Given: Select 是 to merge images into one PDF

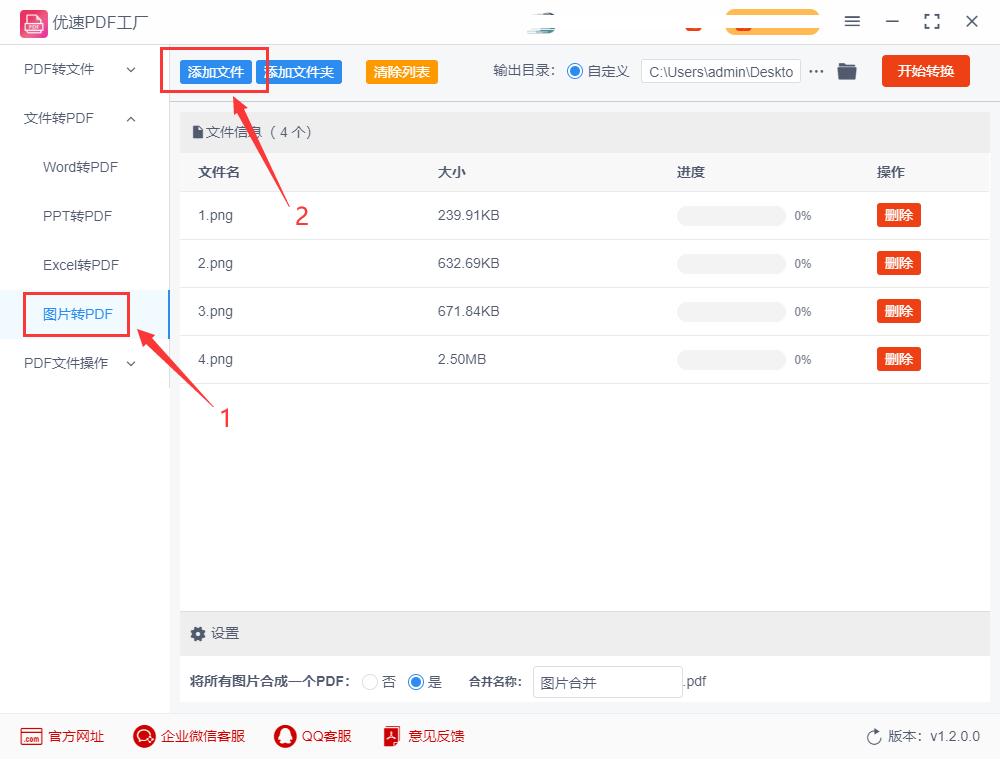Looking at the screenshot, I should tap(416, 682).
